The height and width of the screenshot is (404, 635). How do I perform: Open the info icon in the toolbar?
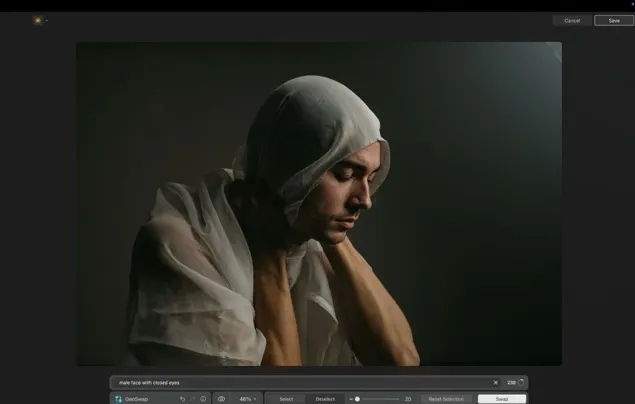point(203,398)
